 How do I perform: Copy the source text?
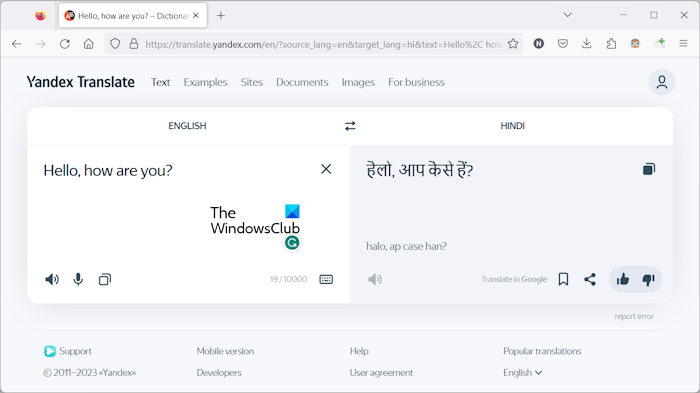[104, 280]
